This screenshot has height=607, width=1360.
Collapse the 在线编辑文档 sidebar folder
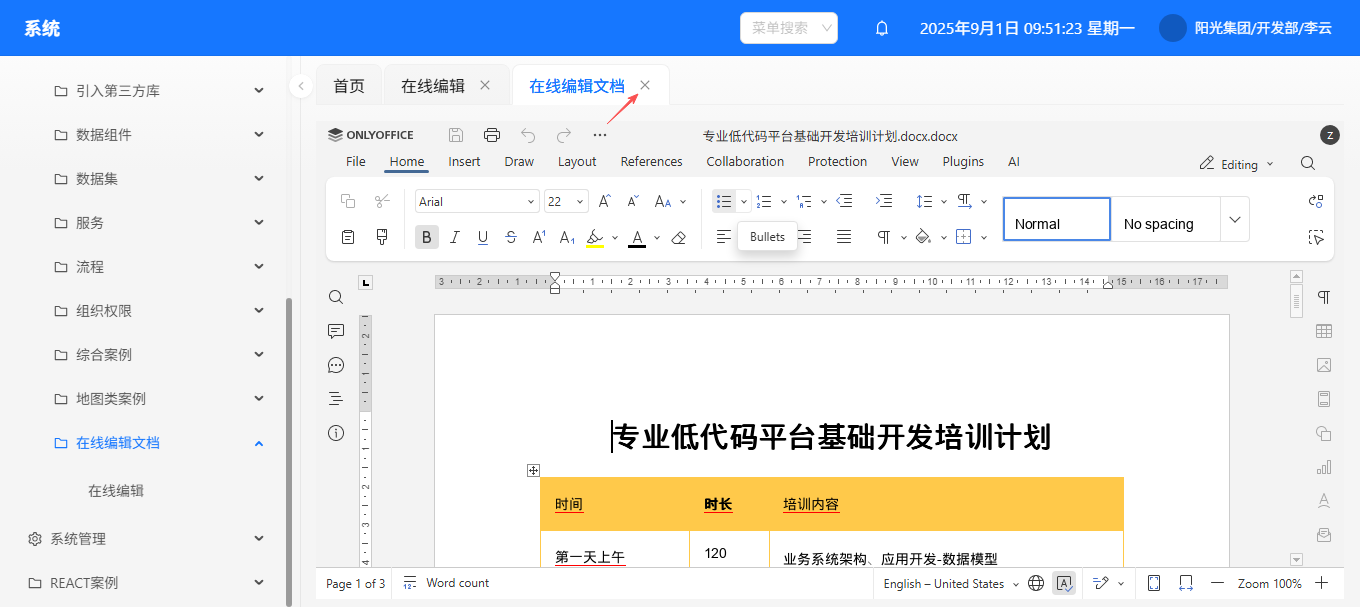click(x=258, y=443)
